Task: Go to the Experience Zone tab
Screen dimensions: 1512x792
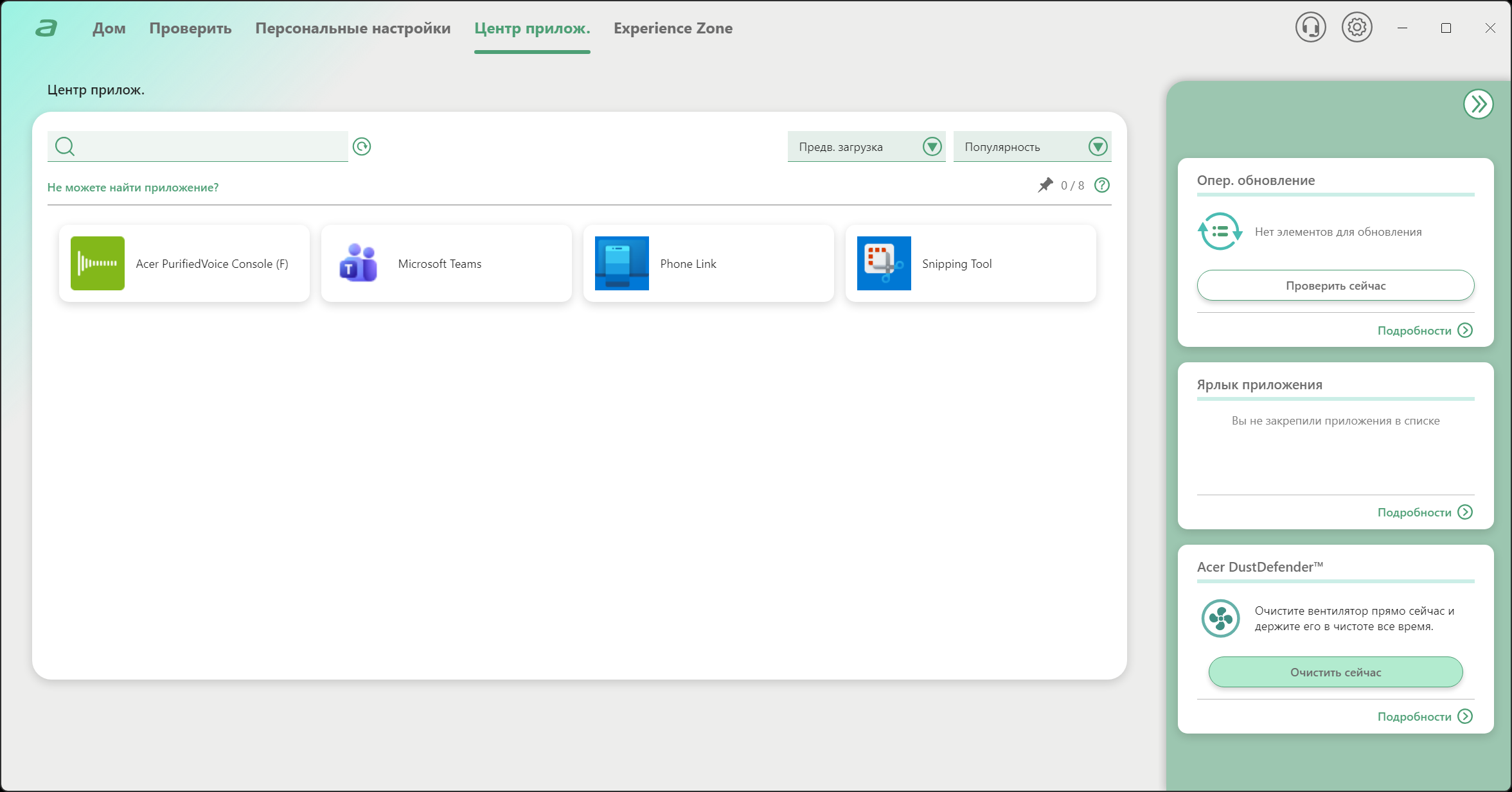Action: click(x=673, y=28)
